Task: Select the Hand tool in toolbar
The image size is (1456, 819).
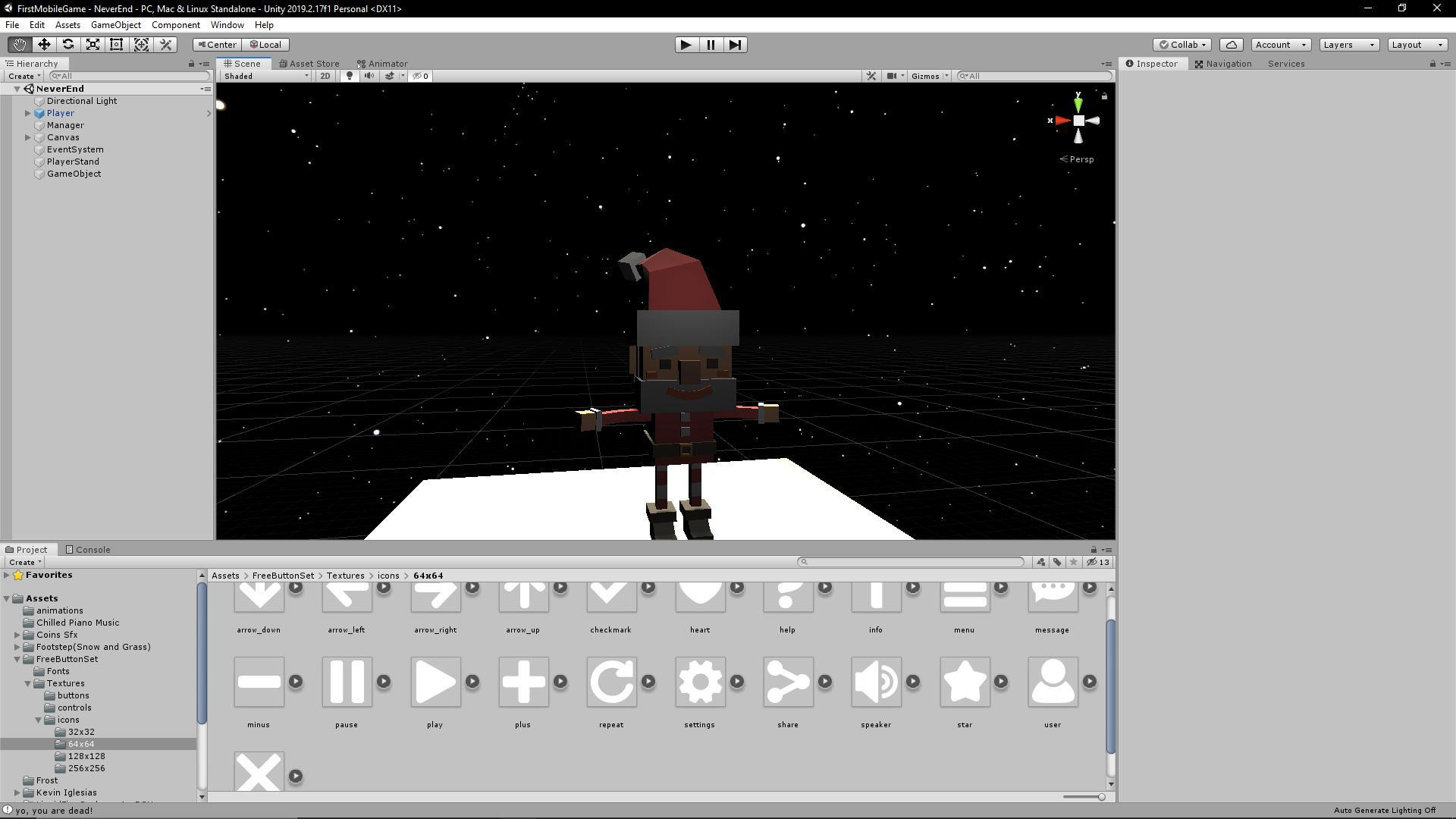Action: [19, 45]
